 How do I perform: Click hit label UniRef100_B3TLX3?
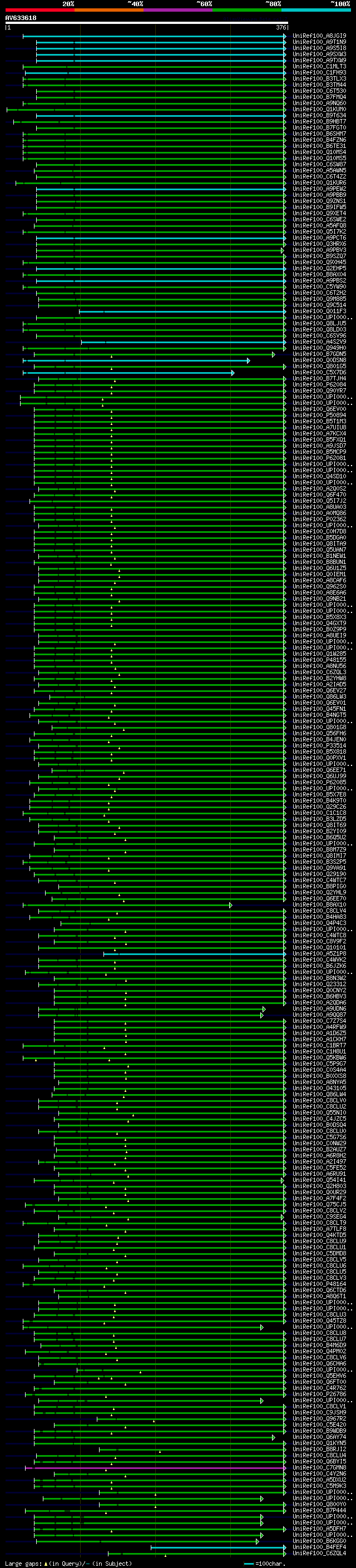click(x=319, y=78)
